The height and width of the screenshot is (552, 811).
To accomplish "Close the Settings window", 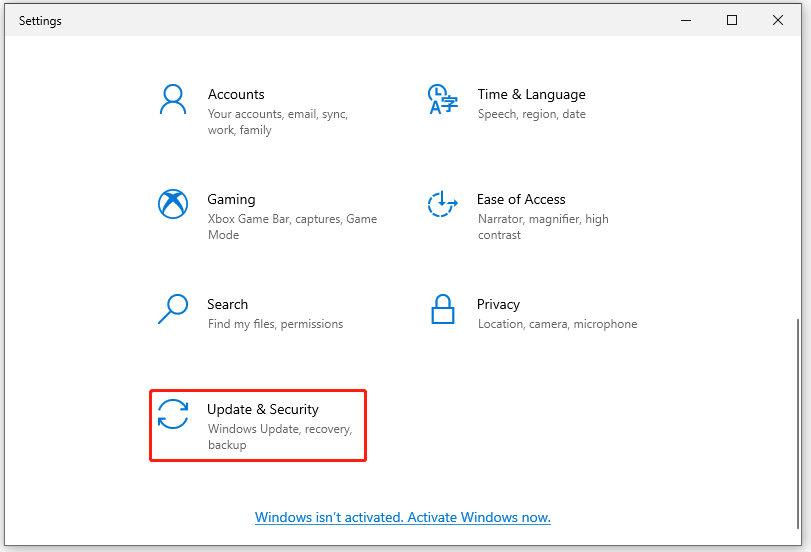I will coord(778,20).
